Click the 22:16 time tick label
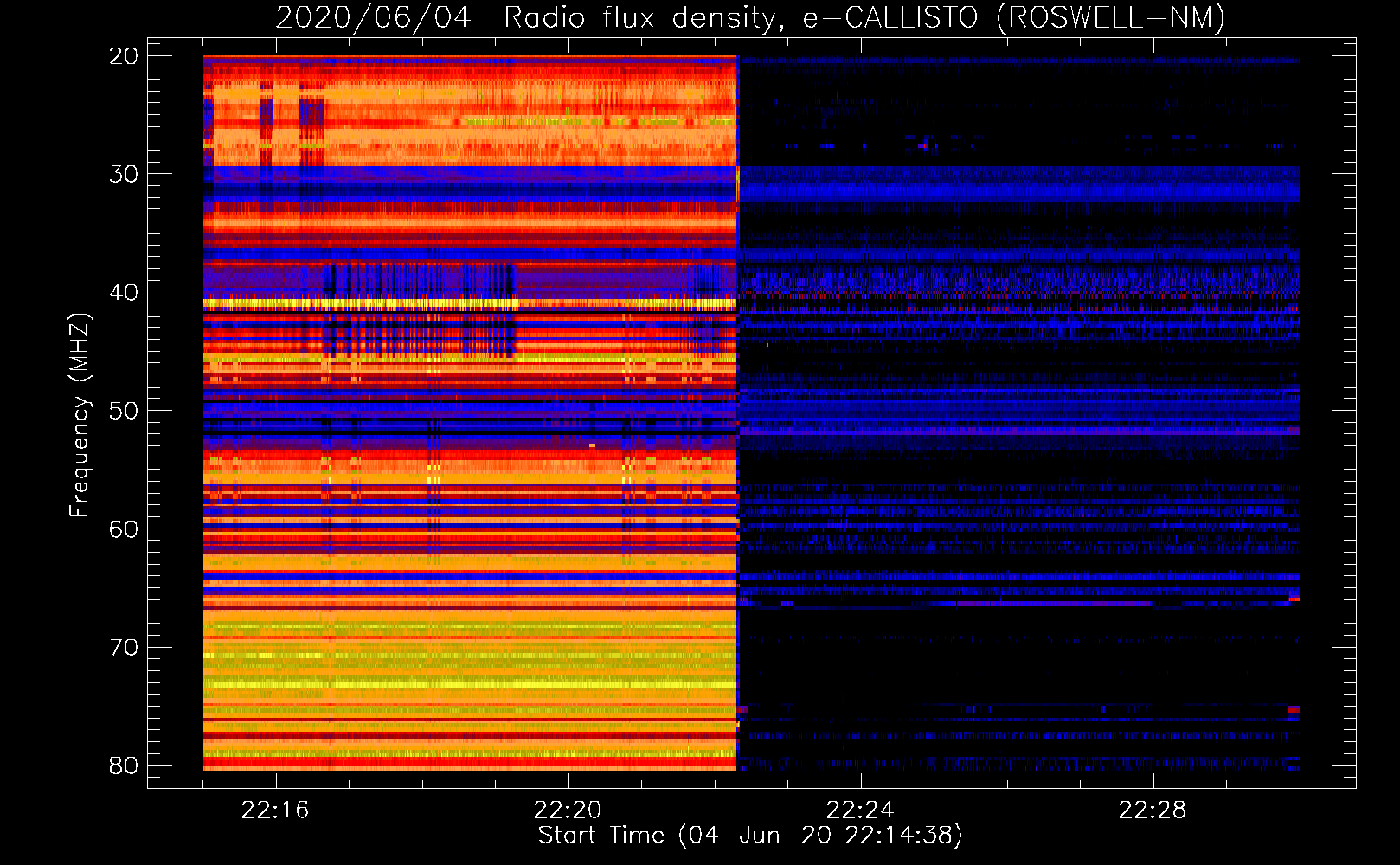The height and width of the screenshot is (865, 1400). click(x=275, y=811)
